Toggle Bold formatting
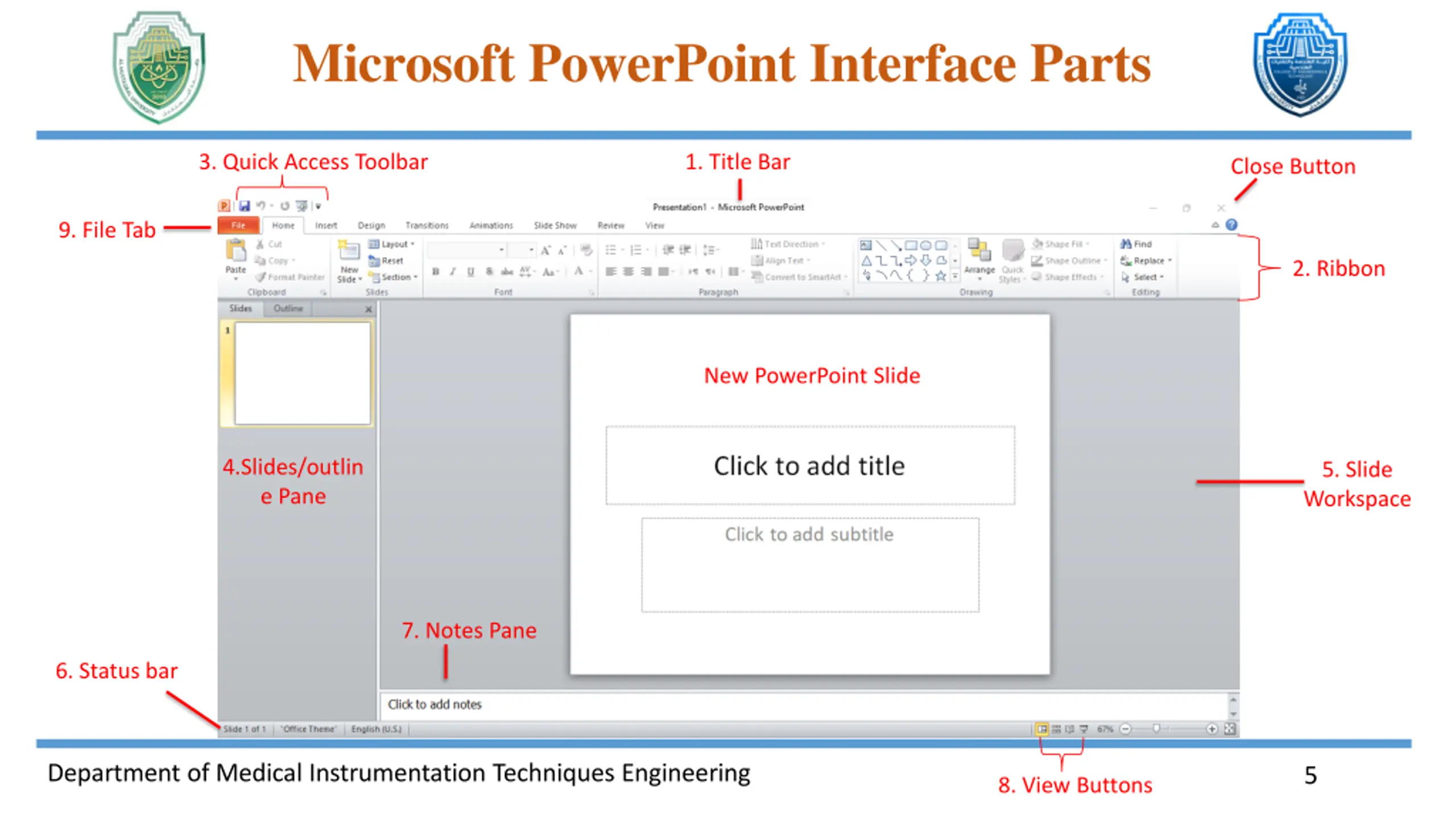Image resolution: width=1456 pixels, height=819 pixels. (x=435, y=272)
